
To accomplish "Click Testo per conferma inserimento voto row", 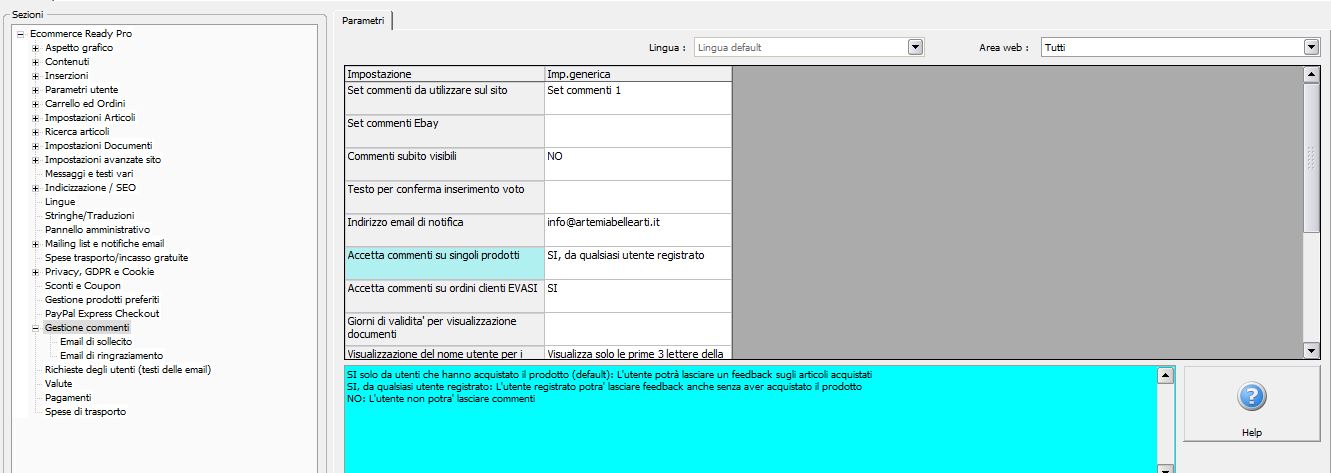I will point(444,197).
